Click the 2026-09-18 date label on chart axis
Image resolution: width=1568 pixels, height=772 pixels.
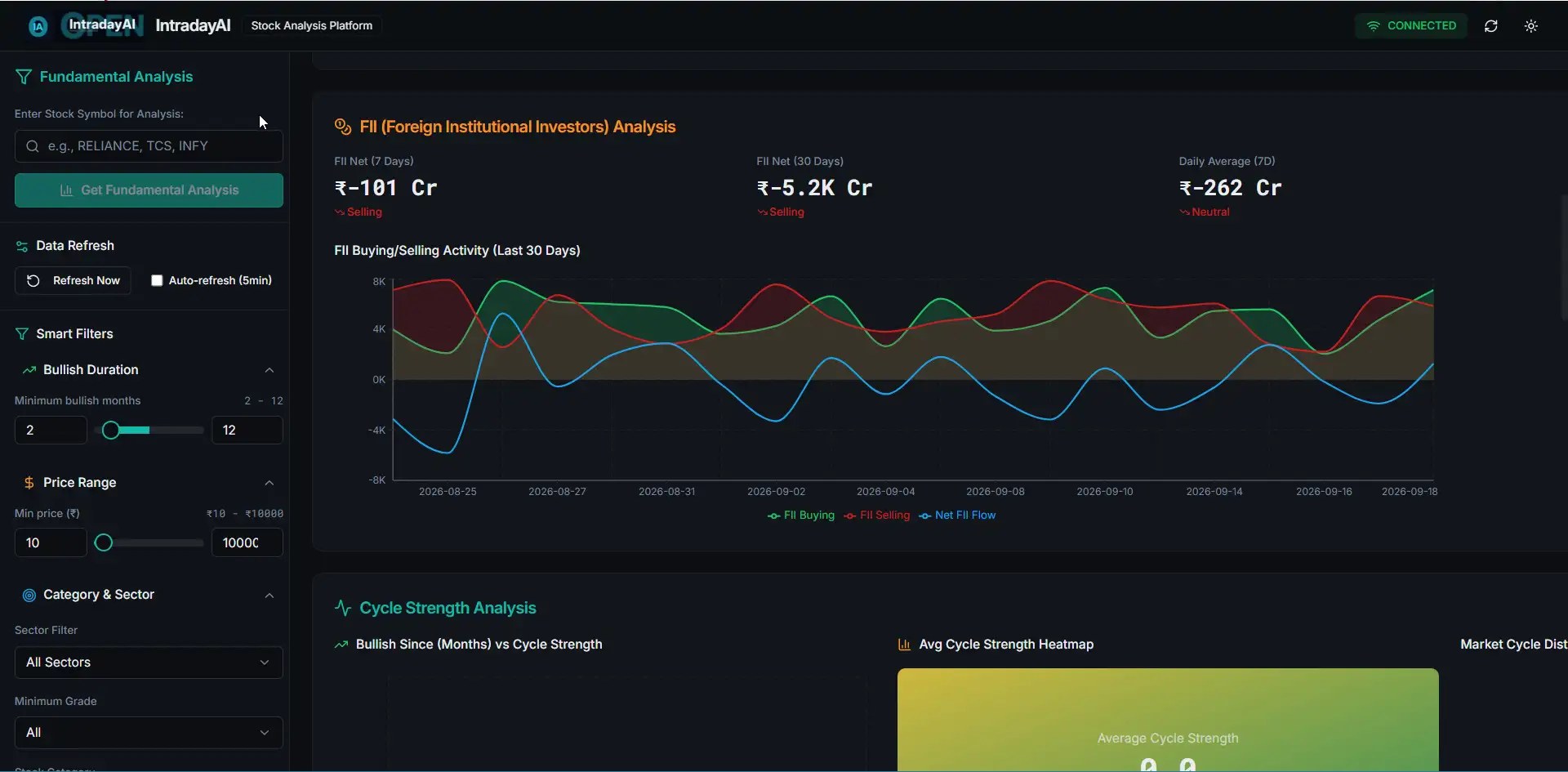coord(1410,492)
